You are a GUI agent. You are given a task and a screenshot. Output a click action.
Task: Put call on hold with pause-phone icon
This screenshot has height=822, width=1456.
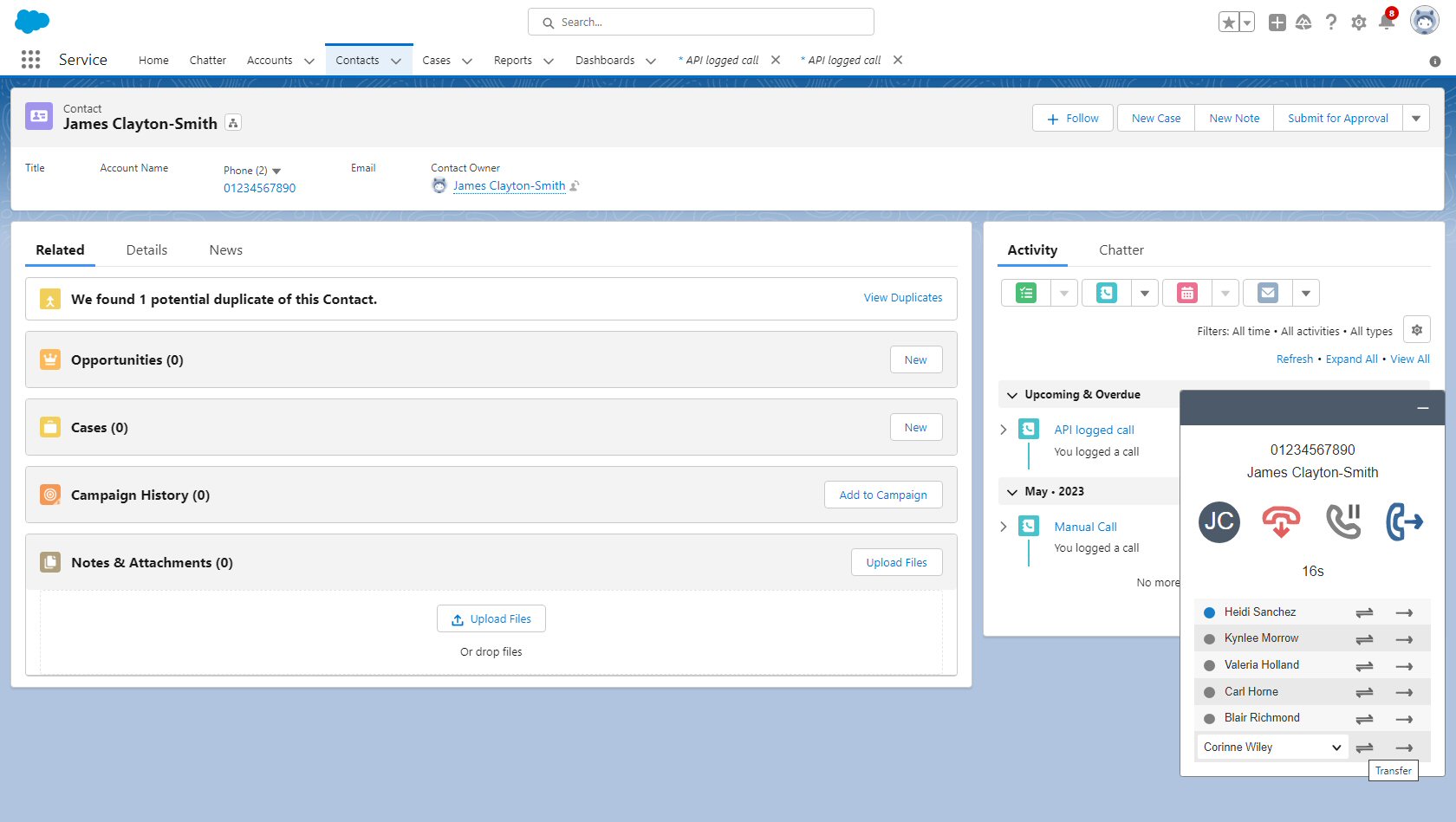pyautogui.click(x=1343, y=521)
